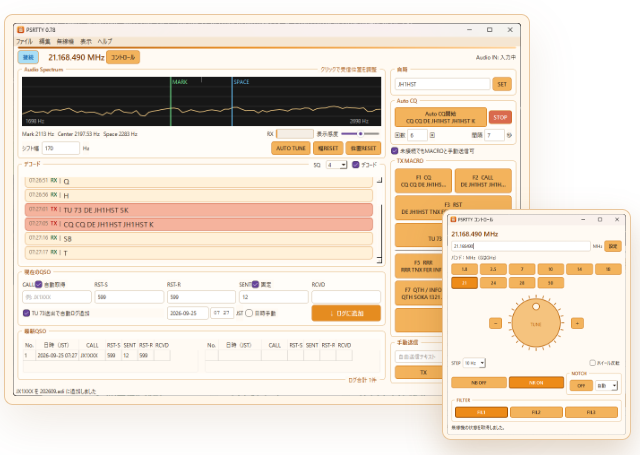
Task: Click the SENT number field showing 12
Action: coord(273,297)
